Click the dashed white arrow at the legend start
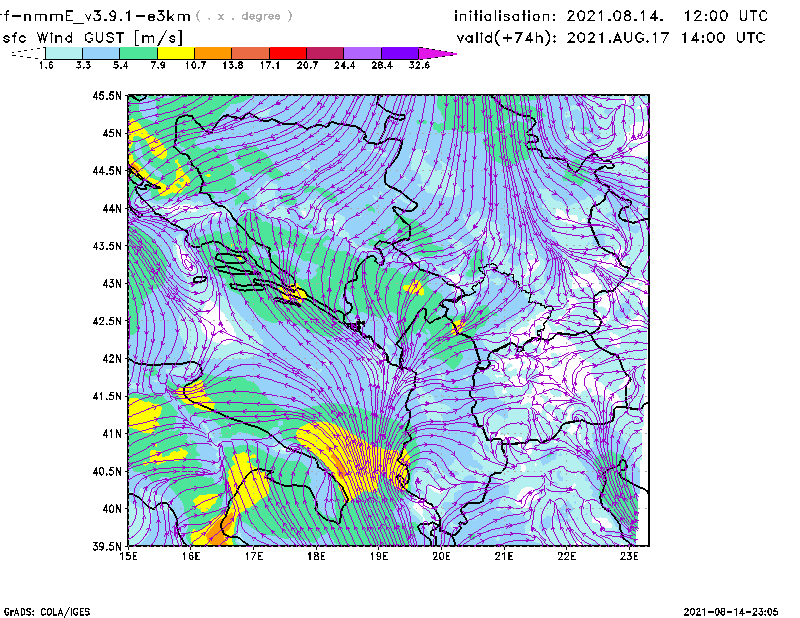The height and width of the screenshot is (618, 800). (28, 53)
